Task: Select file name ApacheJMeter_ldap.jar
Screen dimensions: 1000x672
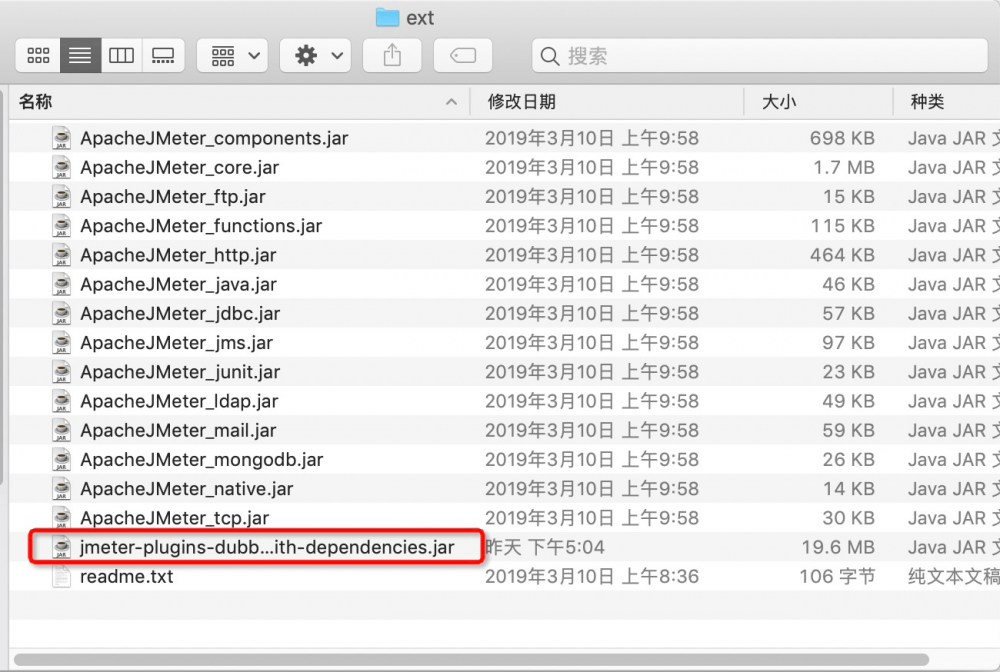Action: [179, 402]
